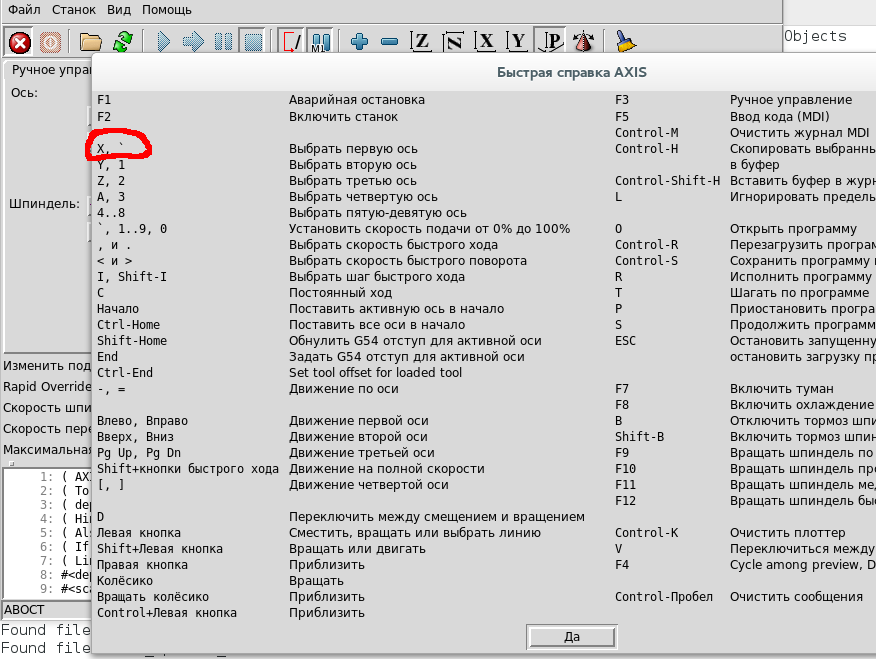The image size is (876, 659).
Task: Switch to Y front view icon
Action: 517,42
